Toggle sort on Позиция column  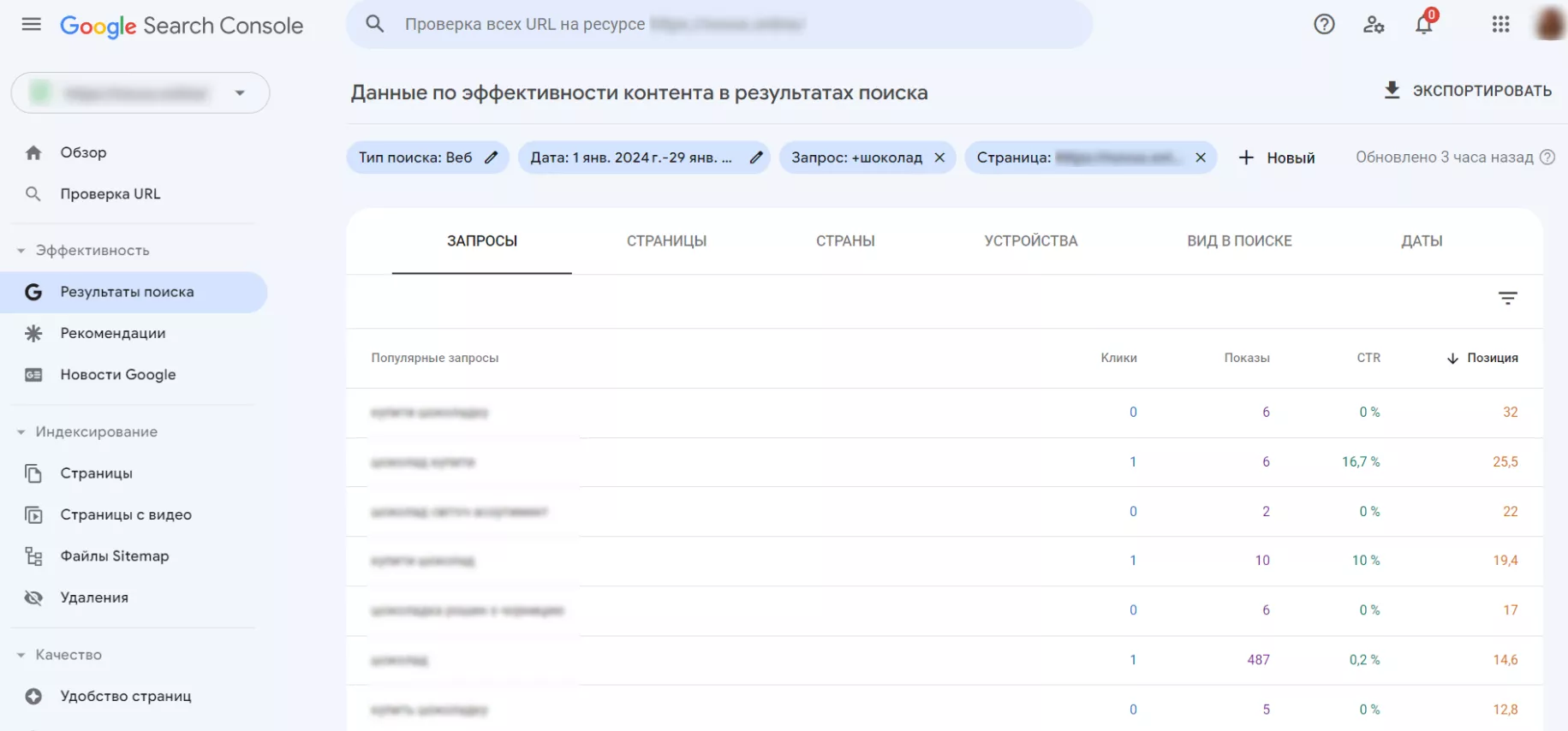click(1482, 358)
